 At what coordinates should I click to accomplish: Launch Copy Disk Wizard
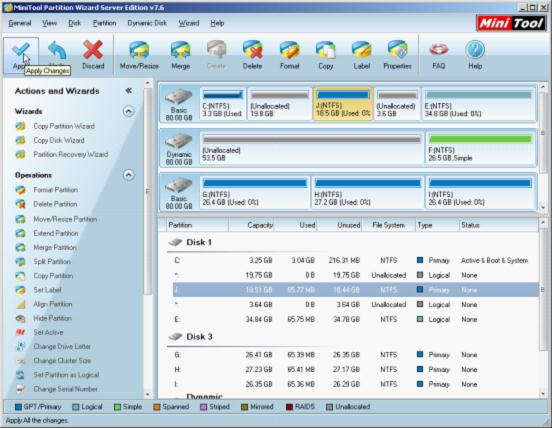click(59, 140)
